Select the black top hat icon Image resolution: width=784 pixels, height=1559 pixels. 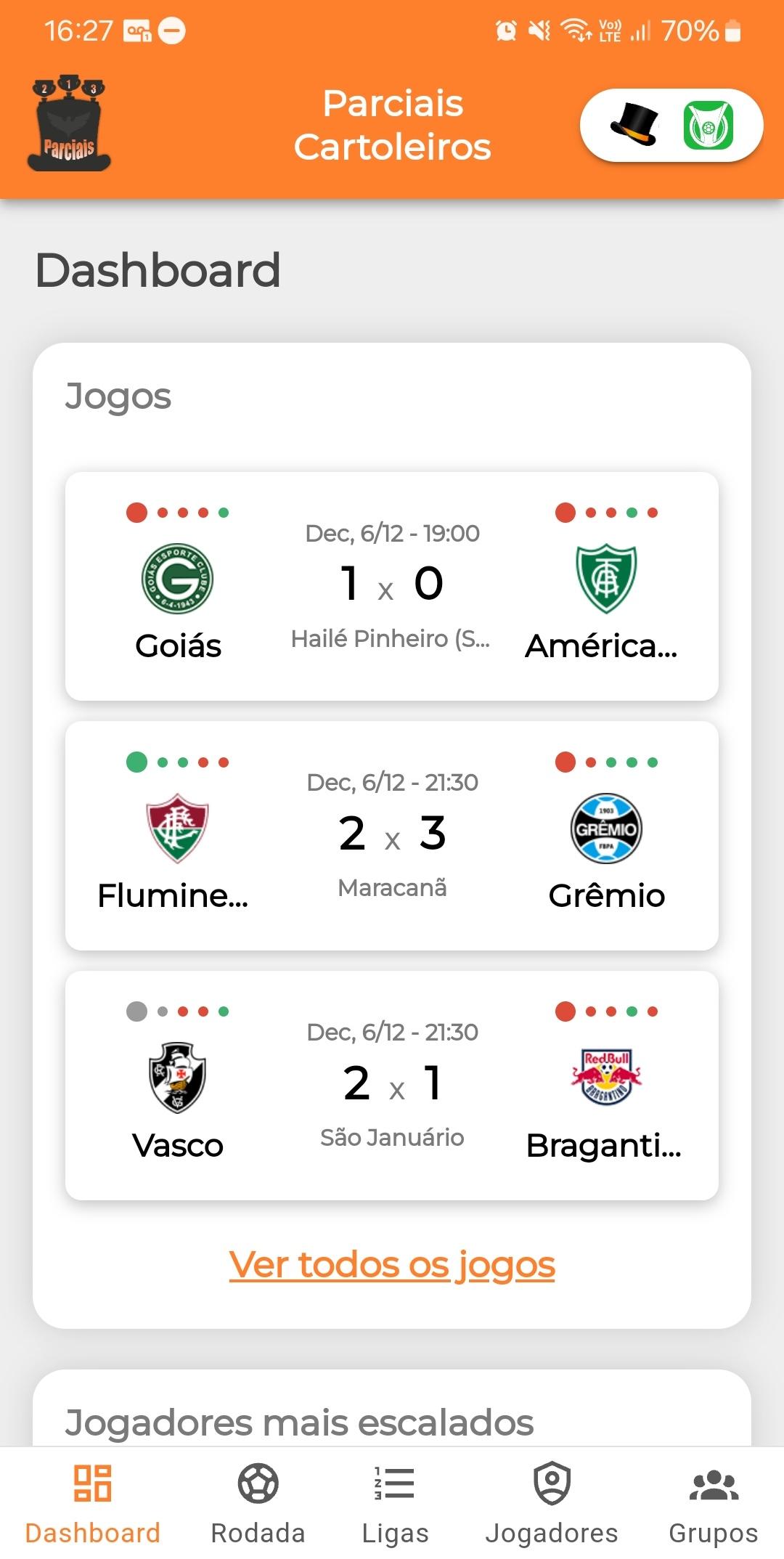(634, 124)
